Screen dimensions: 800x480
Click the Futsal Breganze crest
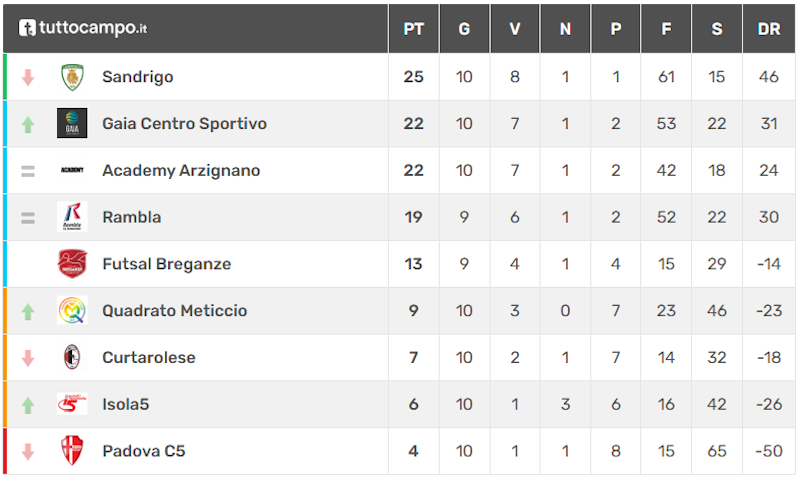72,264
